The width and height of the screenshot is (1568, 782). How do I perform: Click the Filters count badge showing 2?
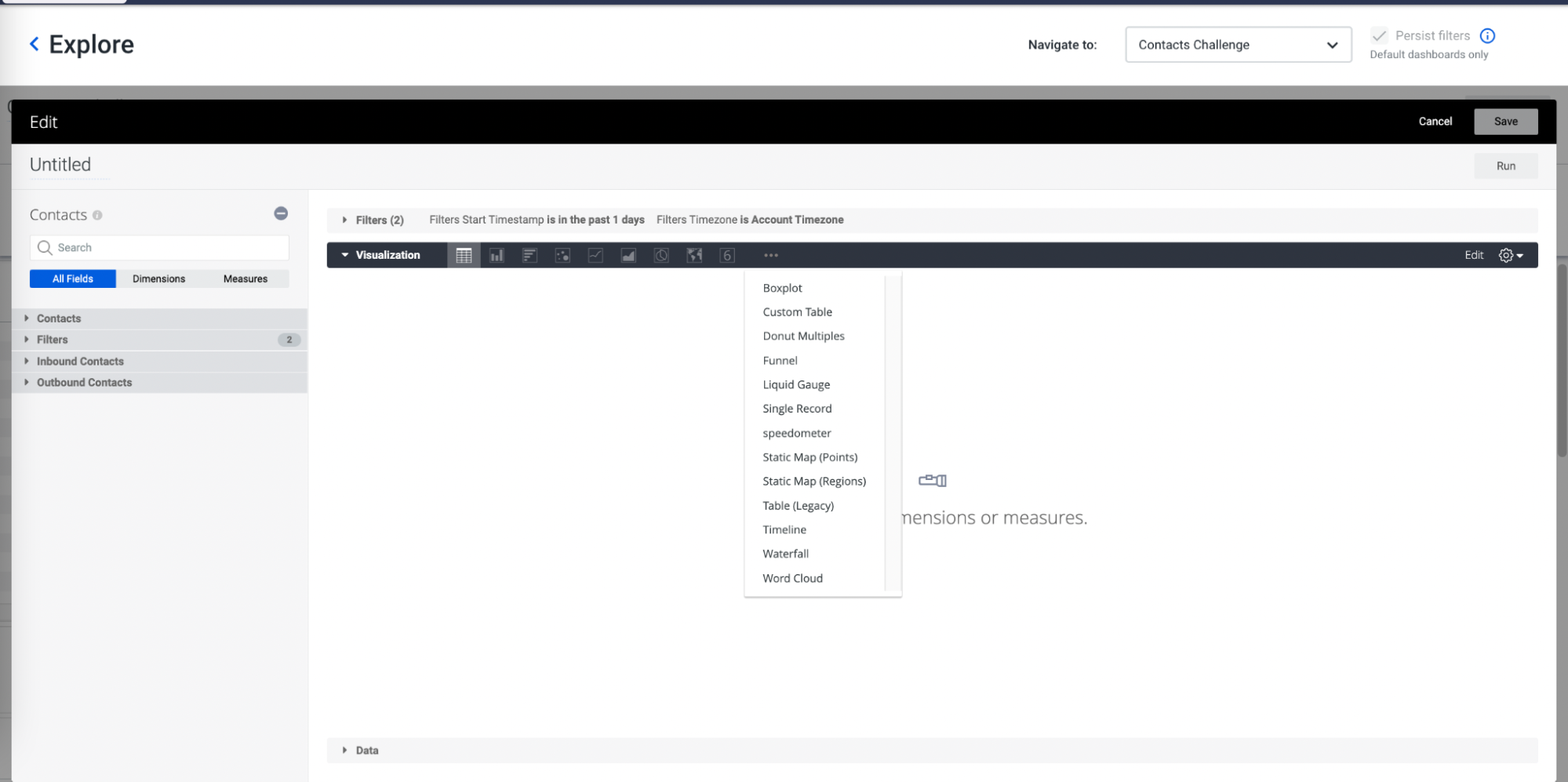(x=289, y=340)
